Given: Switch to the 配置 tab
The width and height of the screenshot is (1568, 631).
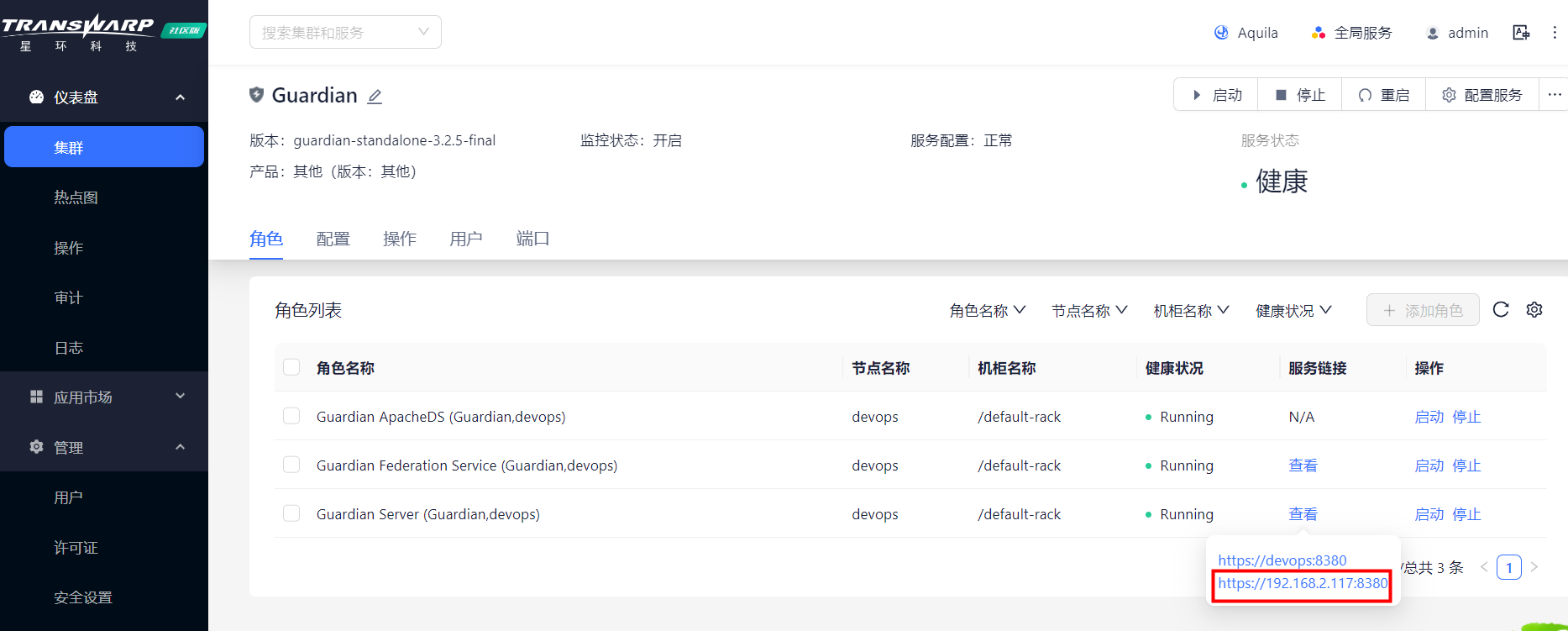Looking at the screenshot, I should tap(333, 239).
